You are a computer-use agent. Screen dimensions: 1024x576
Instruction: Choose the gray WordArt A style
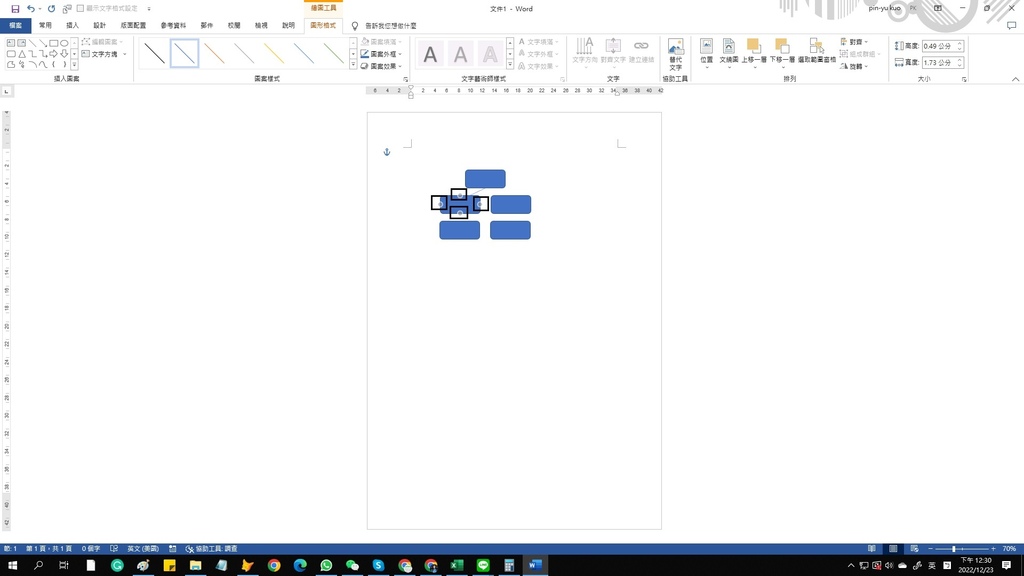click(460, 54)
